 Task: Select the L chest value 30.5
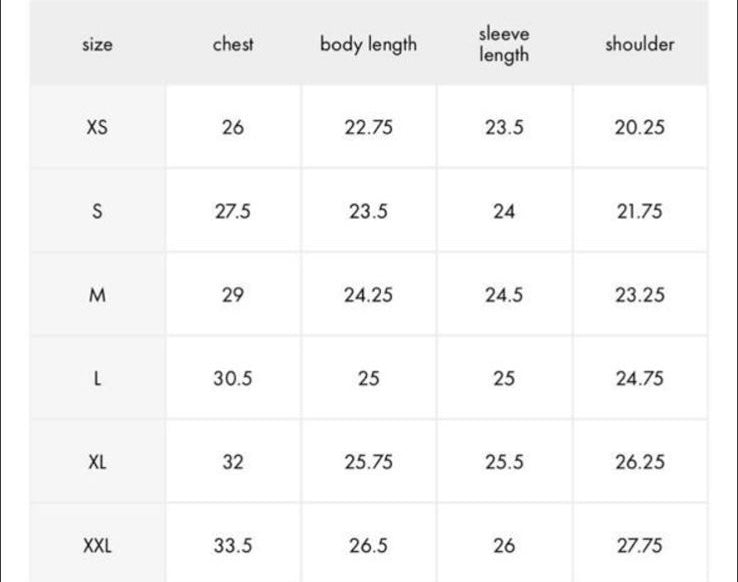233,379
